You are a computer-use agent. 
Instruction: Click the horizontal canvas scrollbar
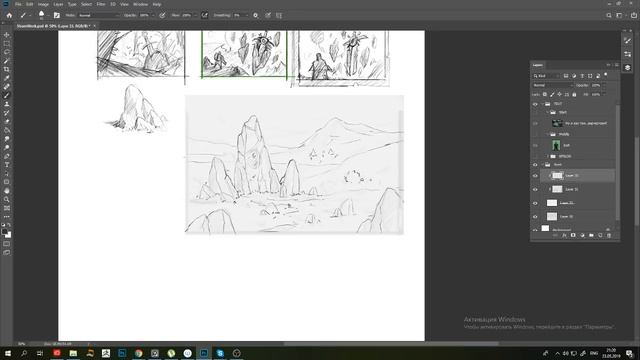click(x=391, y=344)
